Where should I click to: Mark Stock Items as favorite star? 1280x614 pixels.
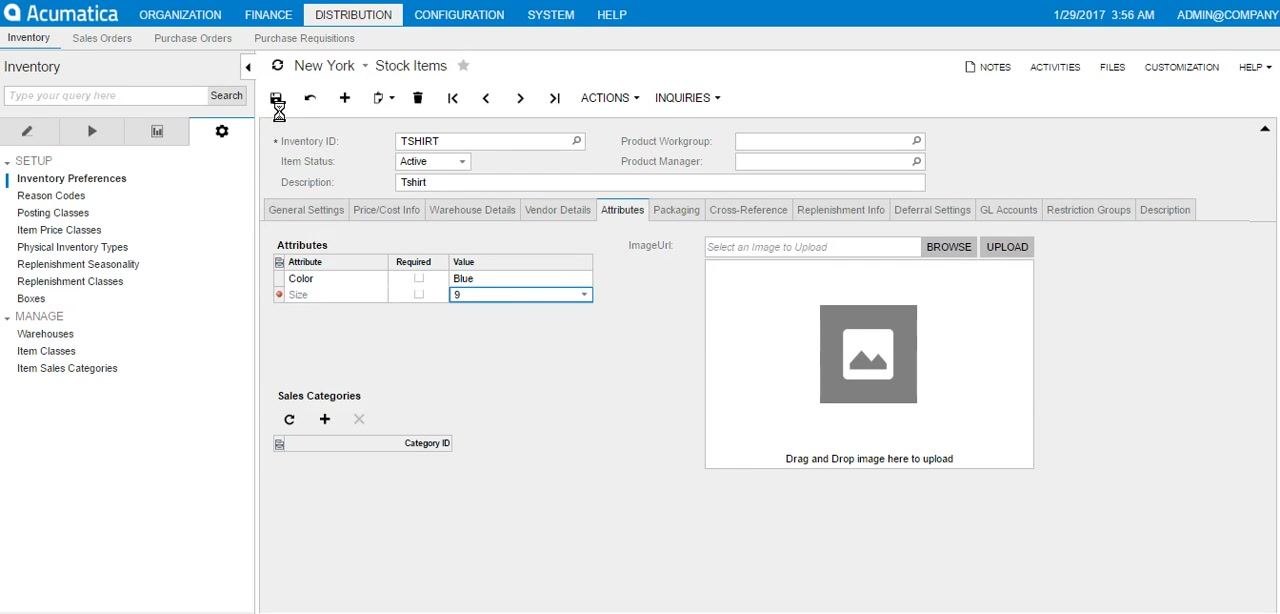(x=463, y=65)
